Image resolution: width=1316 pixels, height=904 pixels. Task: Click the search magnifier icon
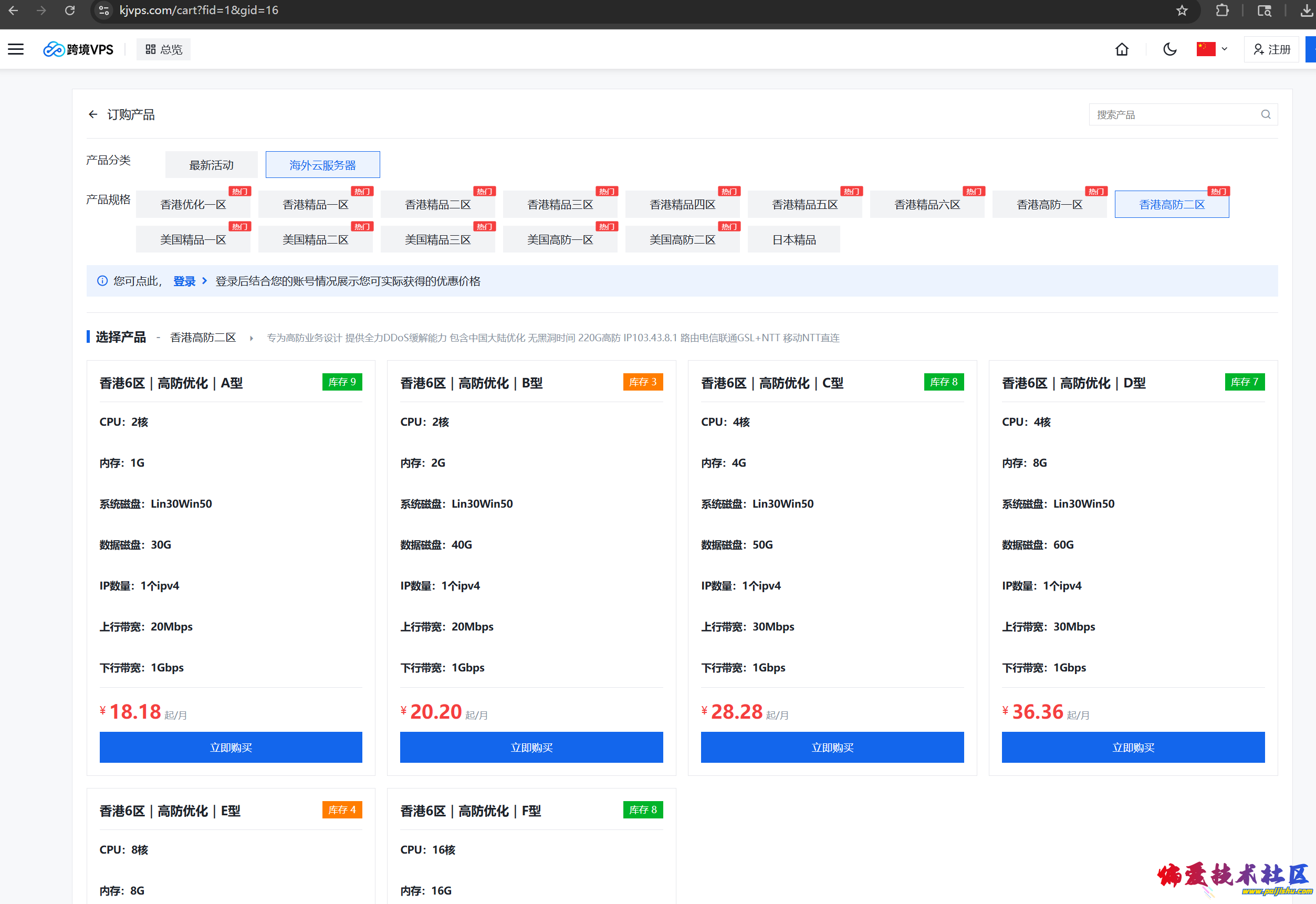(1265, 114)
